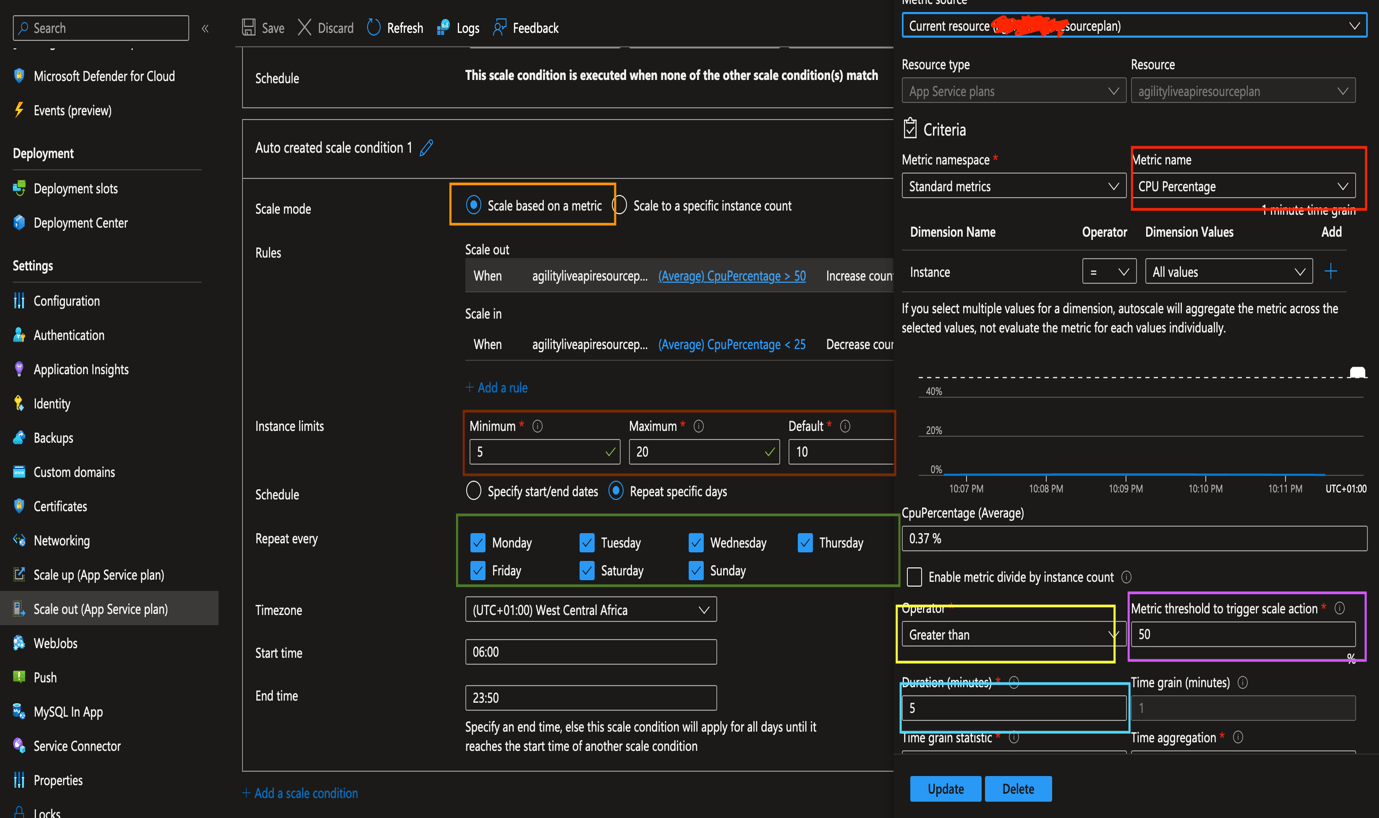Click Add a rule link
The width and height of the screenshot is (1379, 818).
click(x=496, y=387)
